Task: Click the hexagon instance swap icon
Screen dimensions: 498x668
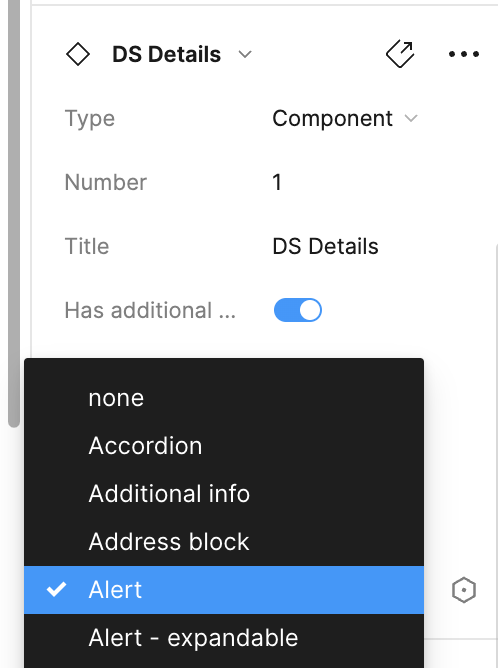Action: pyautogui.click(x=463, y=590)
